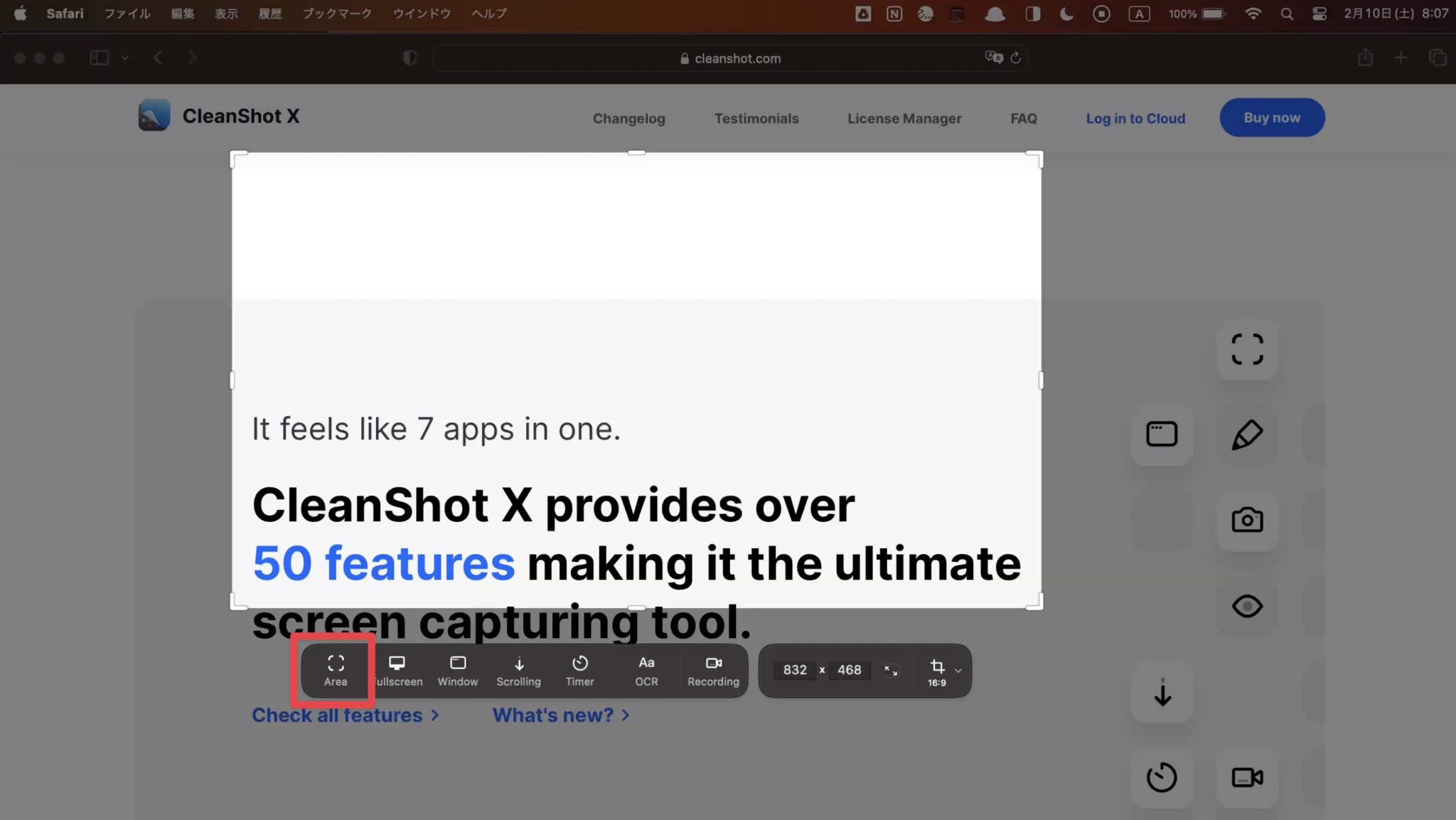Toggle desktop icon visibility with the eye icon
1456x820 pixels.
1247,607
